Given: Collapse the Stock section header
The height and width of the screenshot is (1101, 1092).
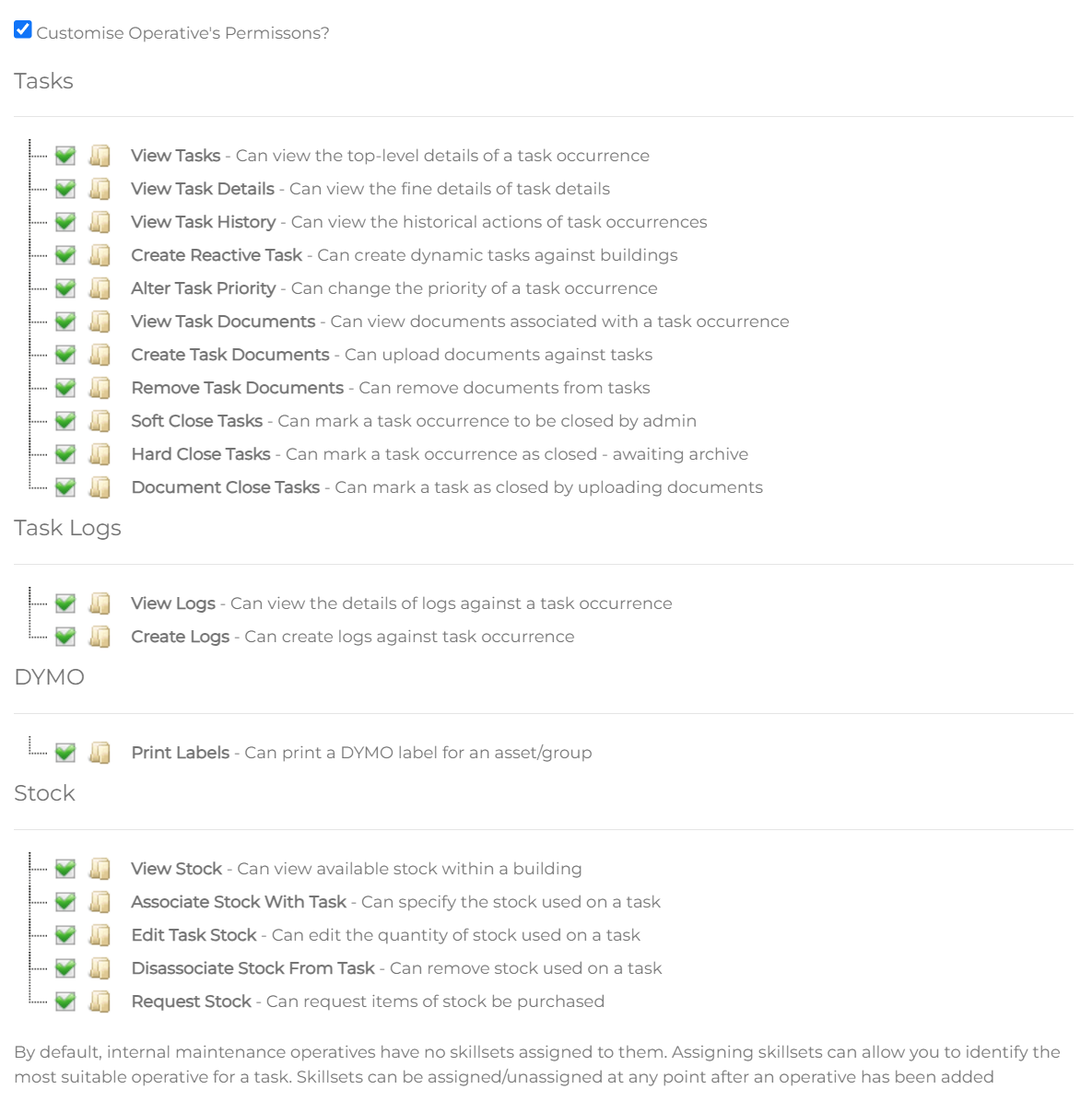Looking at the screenshot, I should 44,792.
